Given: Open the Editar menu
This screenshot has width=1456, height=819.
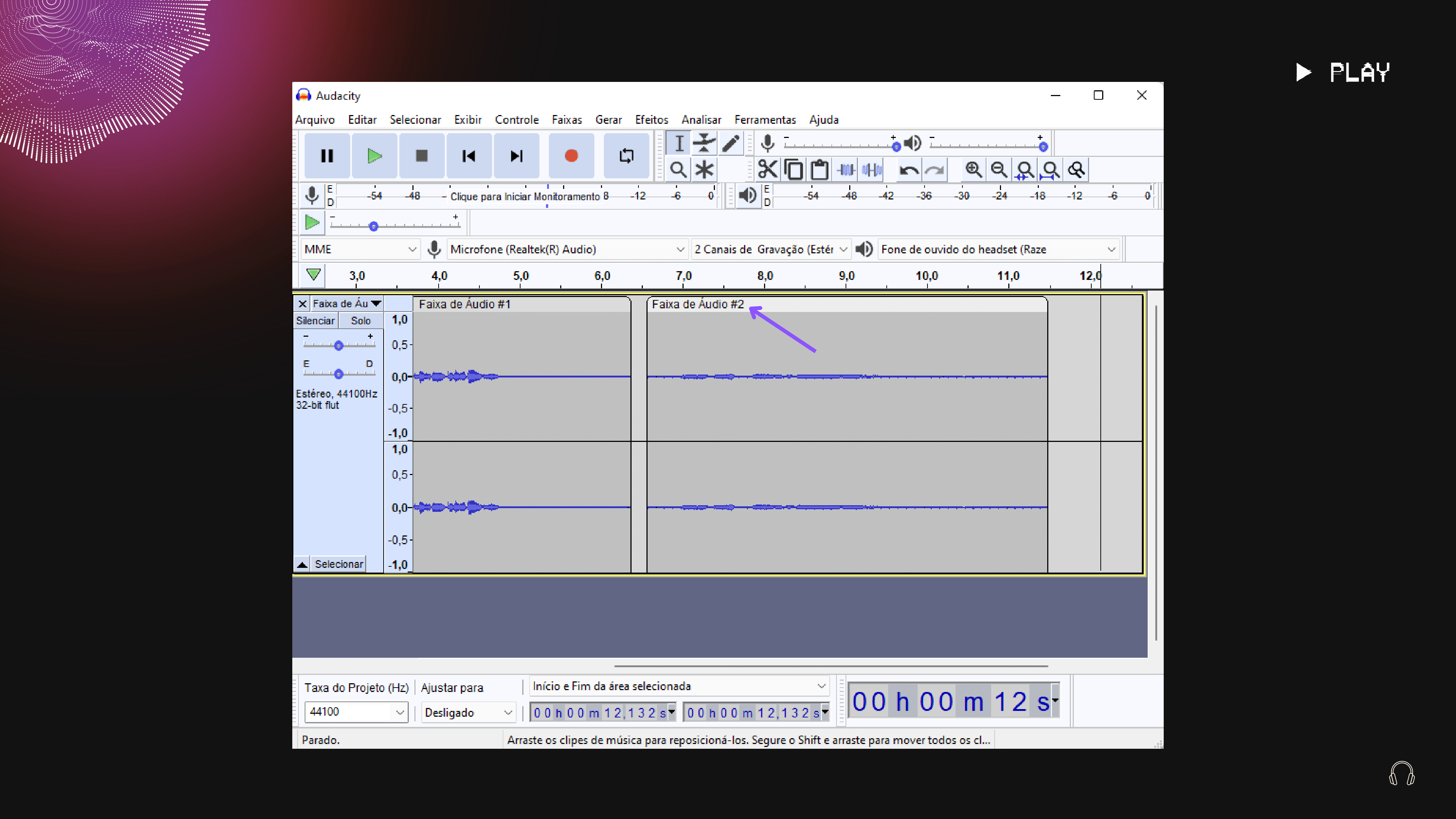Looking at the screenshot, I should [x=362, y=120].
